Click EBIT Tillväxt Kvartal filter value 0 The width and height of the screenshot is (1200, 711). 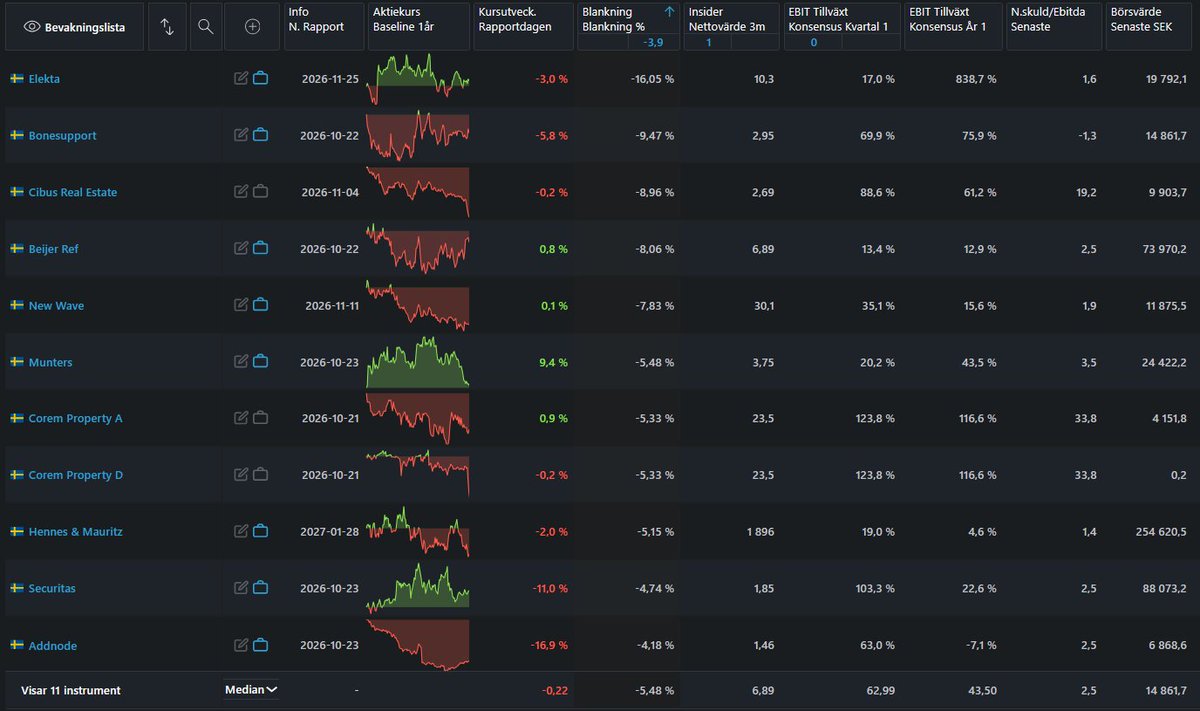tap(813, 42)
